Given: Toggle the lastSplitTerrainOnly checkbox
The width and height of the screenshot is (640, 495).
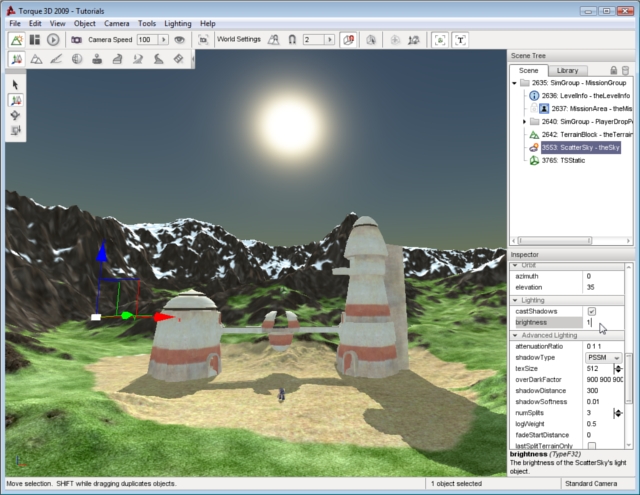Looking at the screenshot, I should (591, 446).
